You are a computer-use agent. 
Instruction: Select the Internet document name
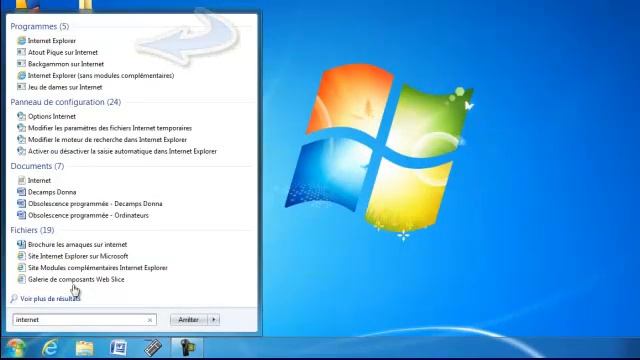click(39, 180)
